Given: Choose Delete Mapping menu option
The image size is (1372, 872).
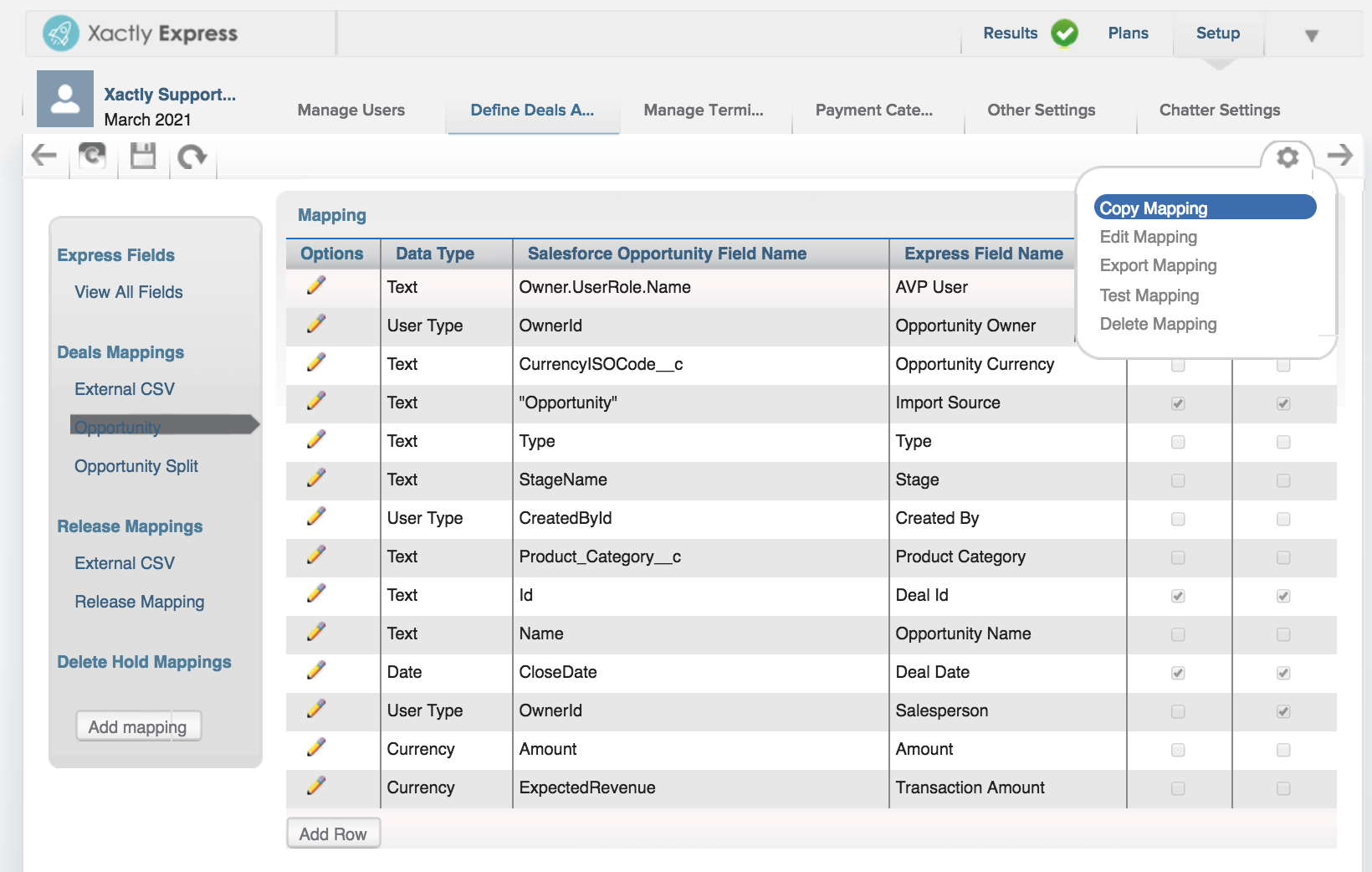Looking at the screenshot, I should (x=1158, y=324).
